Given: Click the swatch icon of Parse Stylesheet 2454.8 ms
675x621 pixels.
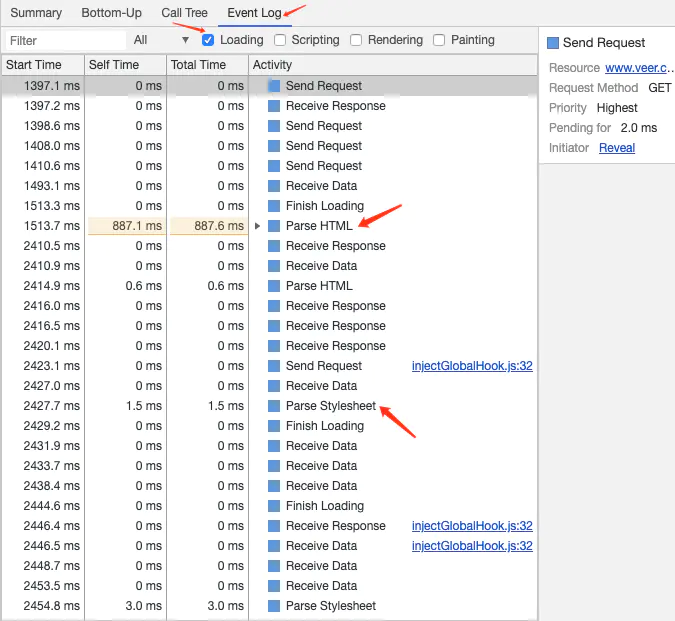Looking at the screenshot, I should [x=274, y=606].
